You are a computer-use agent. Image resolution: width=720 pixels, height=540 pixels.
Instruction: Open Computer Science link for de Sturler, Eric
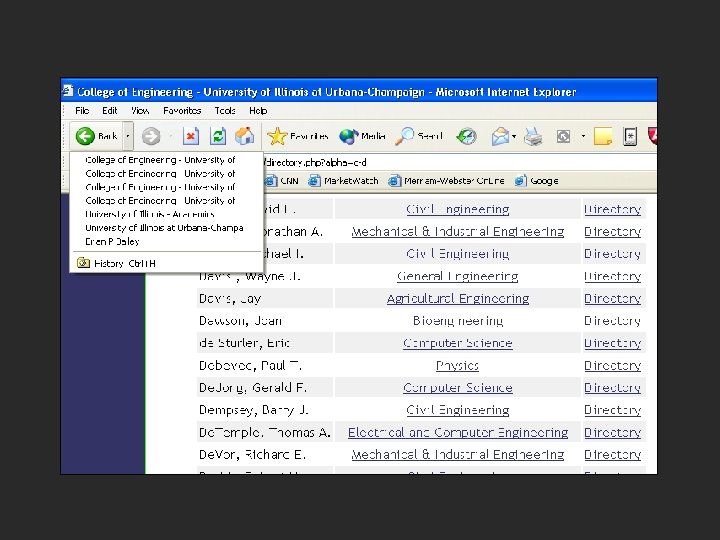(x=457, y=343)
